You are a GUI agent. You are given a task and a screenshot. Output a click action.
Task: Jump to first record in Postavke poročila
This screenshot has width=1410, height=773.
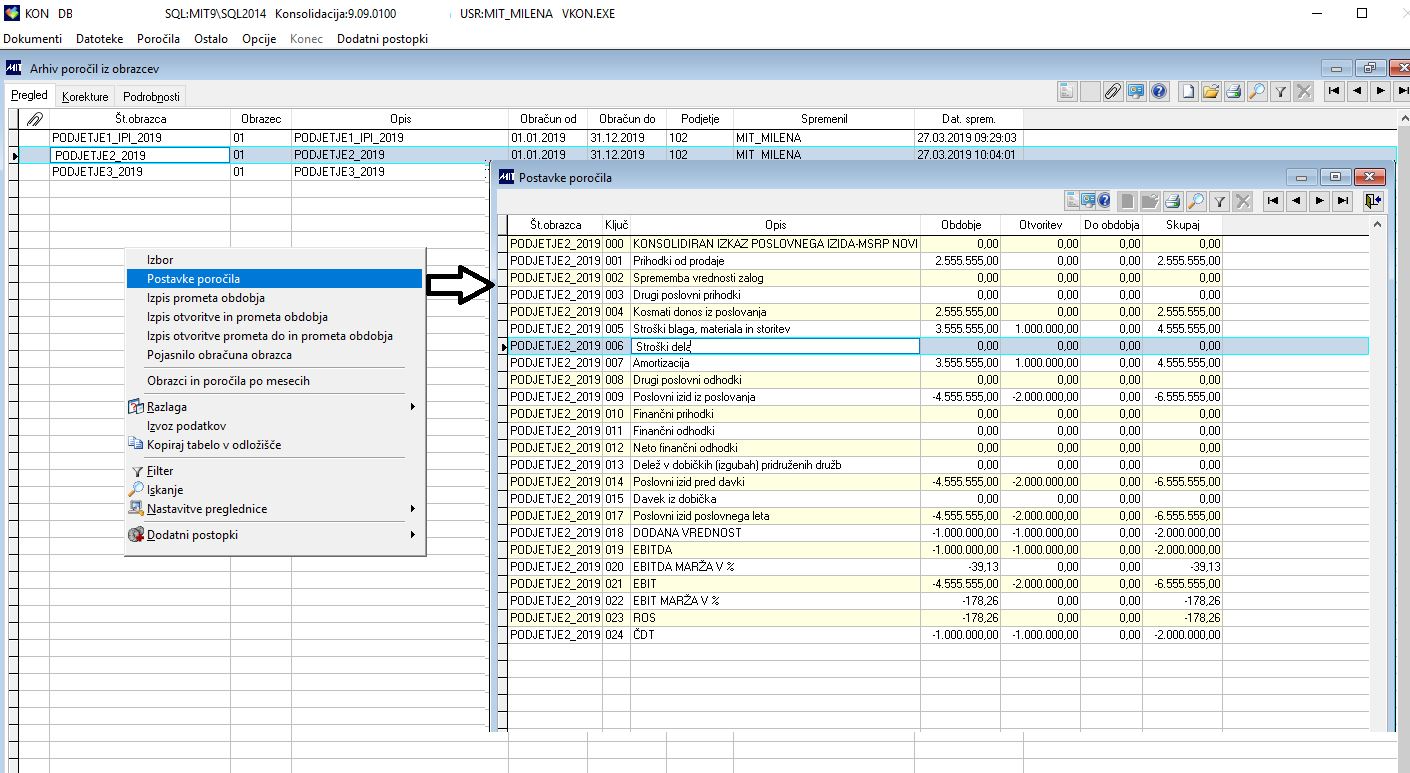(1273, 201)
